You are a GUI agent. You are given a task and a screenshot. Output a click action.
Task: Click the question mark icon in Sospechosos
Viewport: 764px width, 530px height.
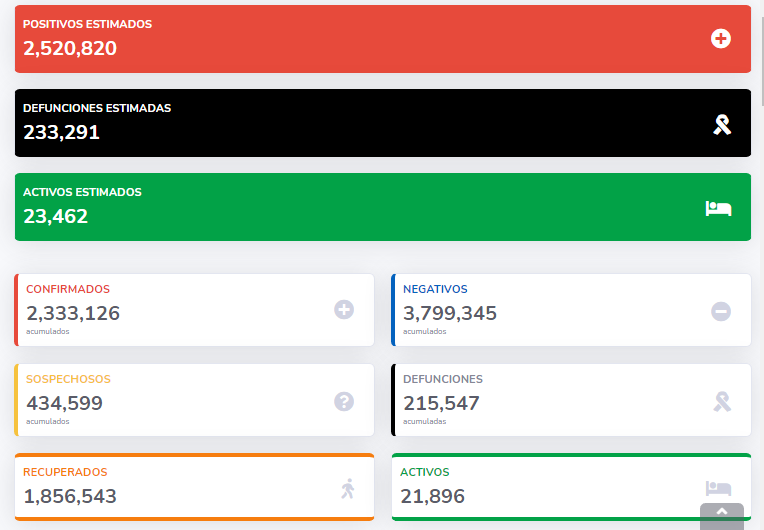point(344,401)
